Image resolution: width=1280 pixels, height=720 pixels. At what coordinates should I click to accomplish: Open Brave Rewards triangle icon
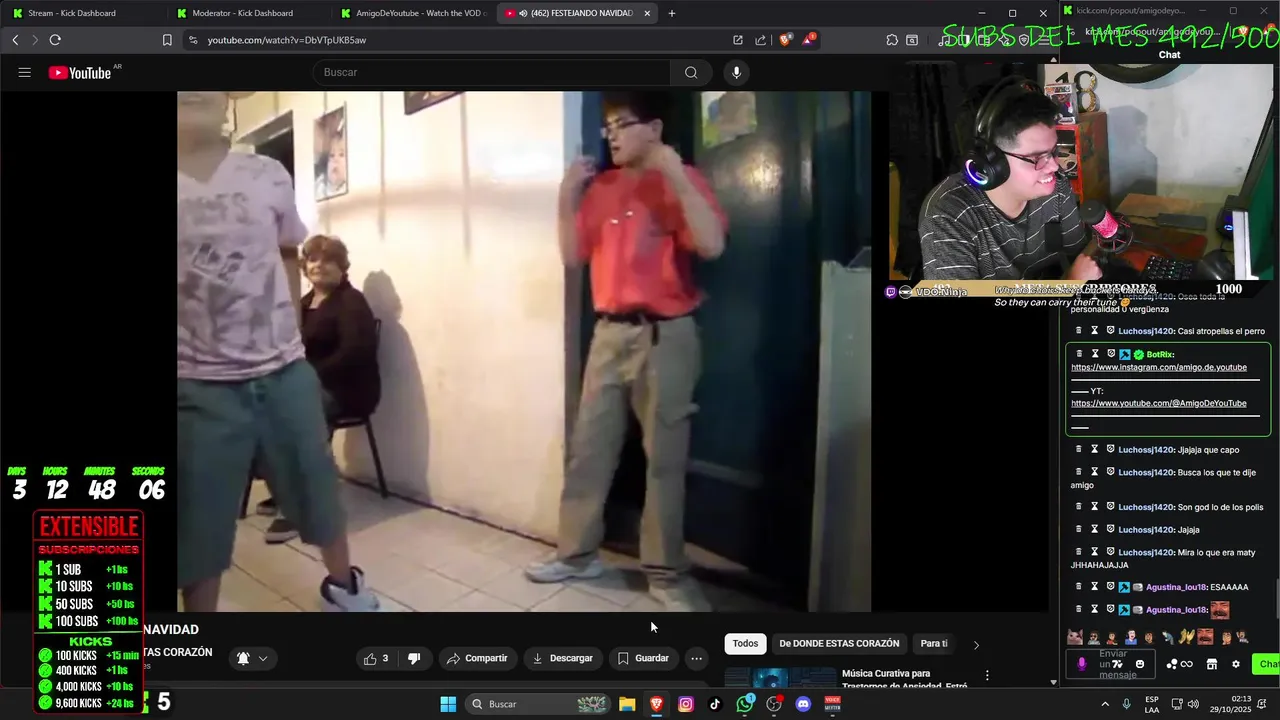coord(807,40)
